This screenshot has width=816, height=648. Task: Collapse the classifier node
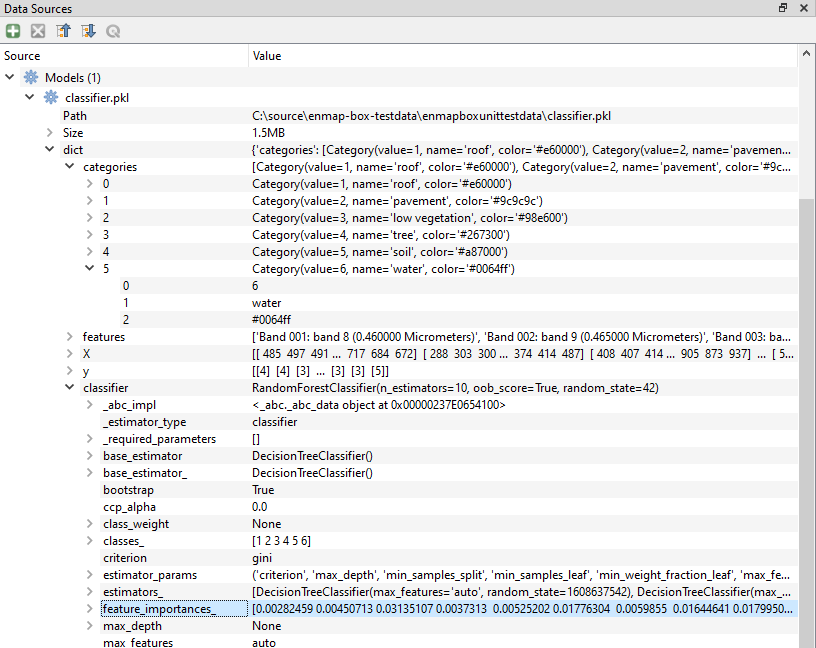(x=69, y=387)
